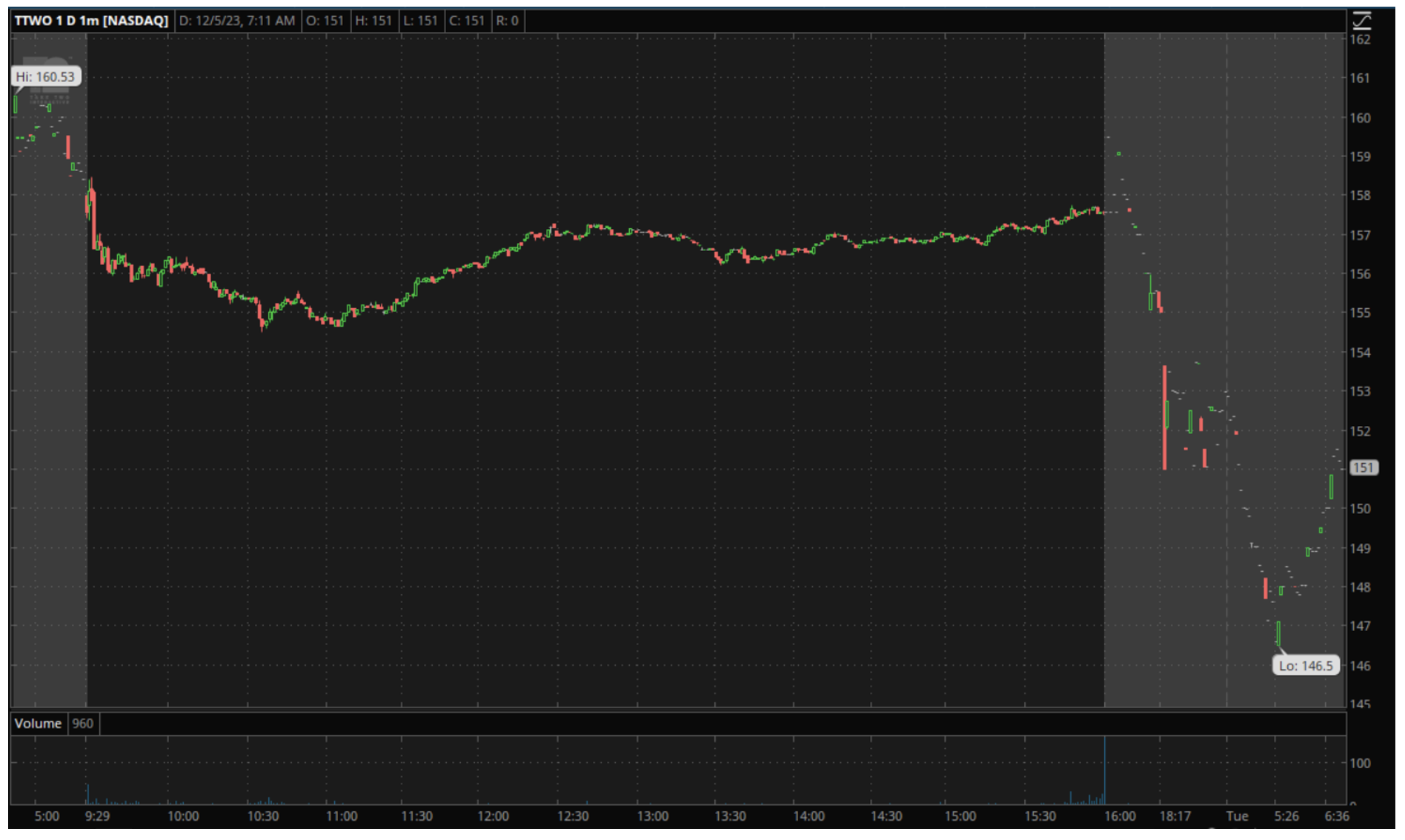Select the Lo: 146.5 price bubble
Screen dimensions: 1405x840
(1306, 666)
